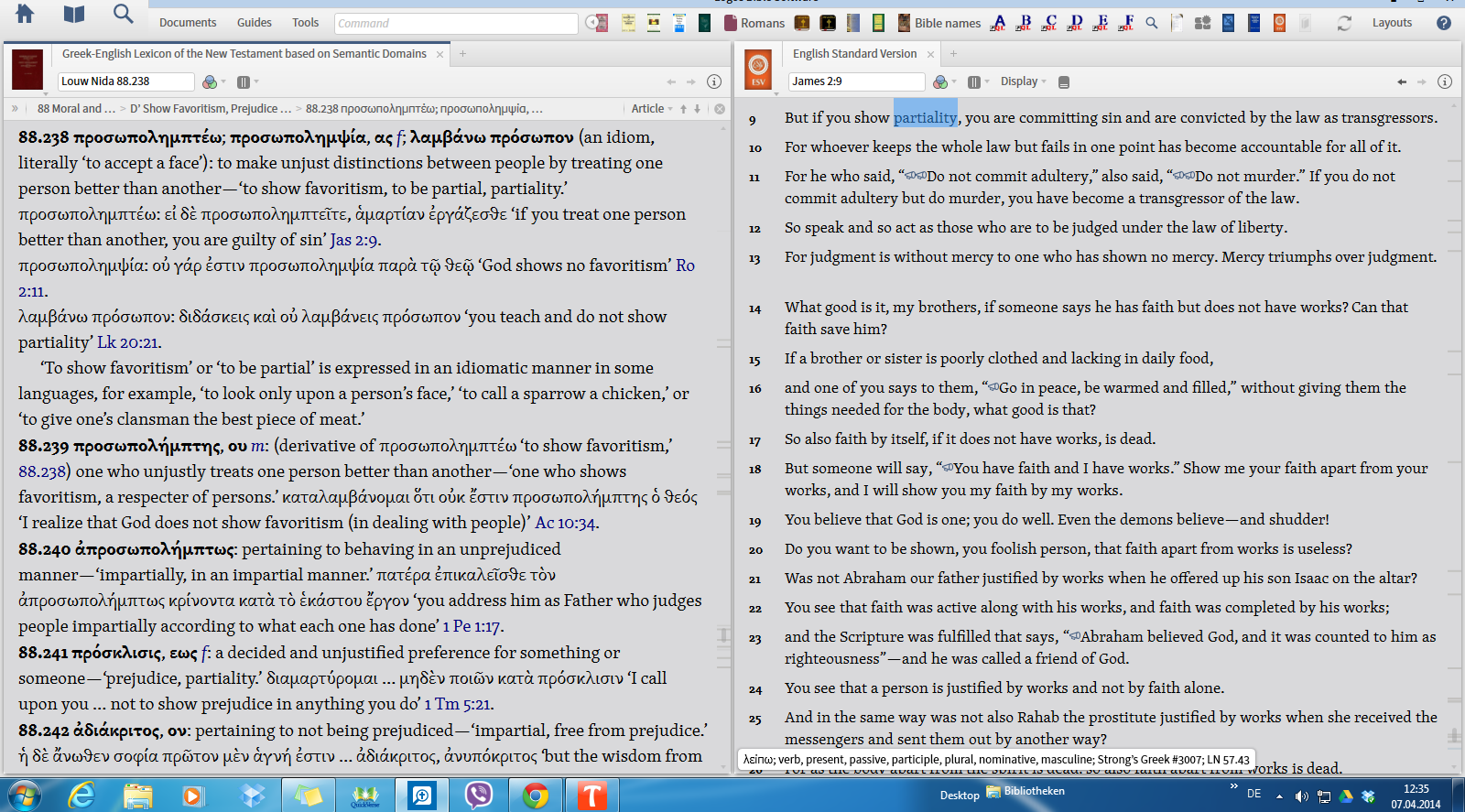This screenshot has width=1465, height=812.
Task: Follow the Ac 10:34 link
Action: tap(565, 523)
